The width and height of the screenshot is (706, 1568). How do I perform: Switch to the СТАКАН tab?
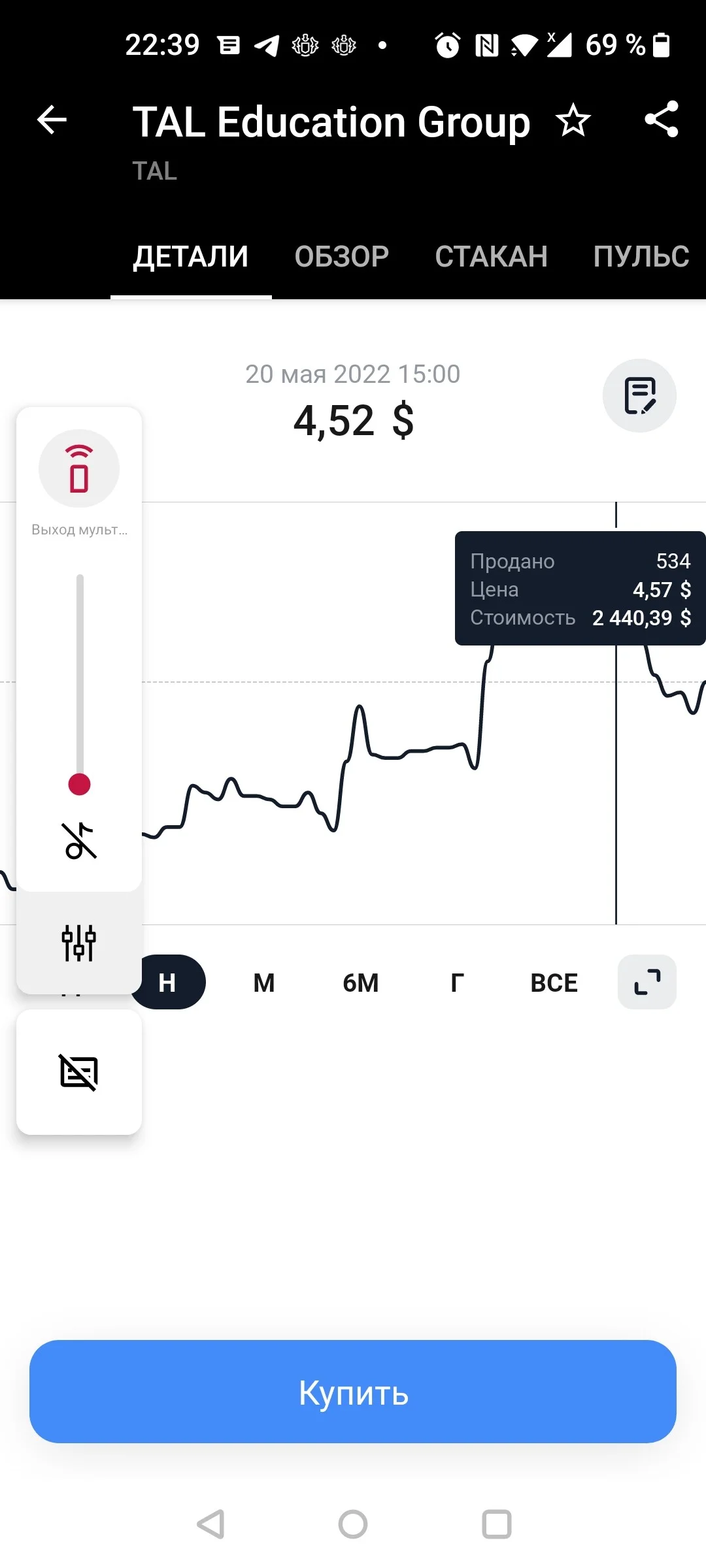(x=492, y=256)
